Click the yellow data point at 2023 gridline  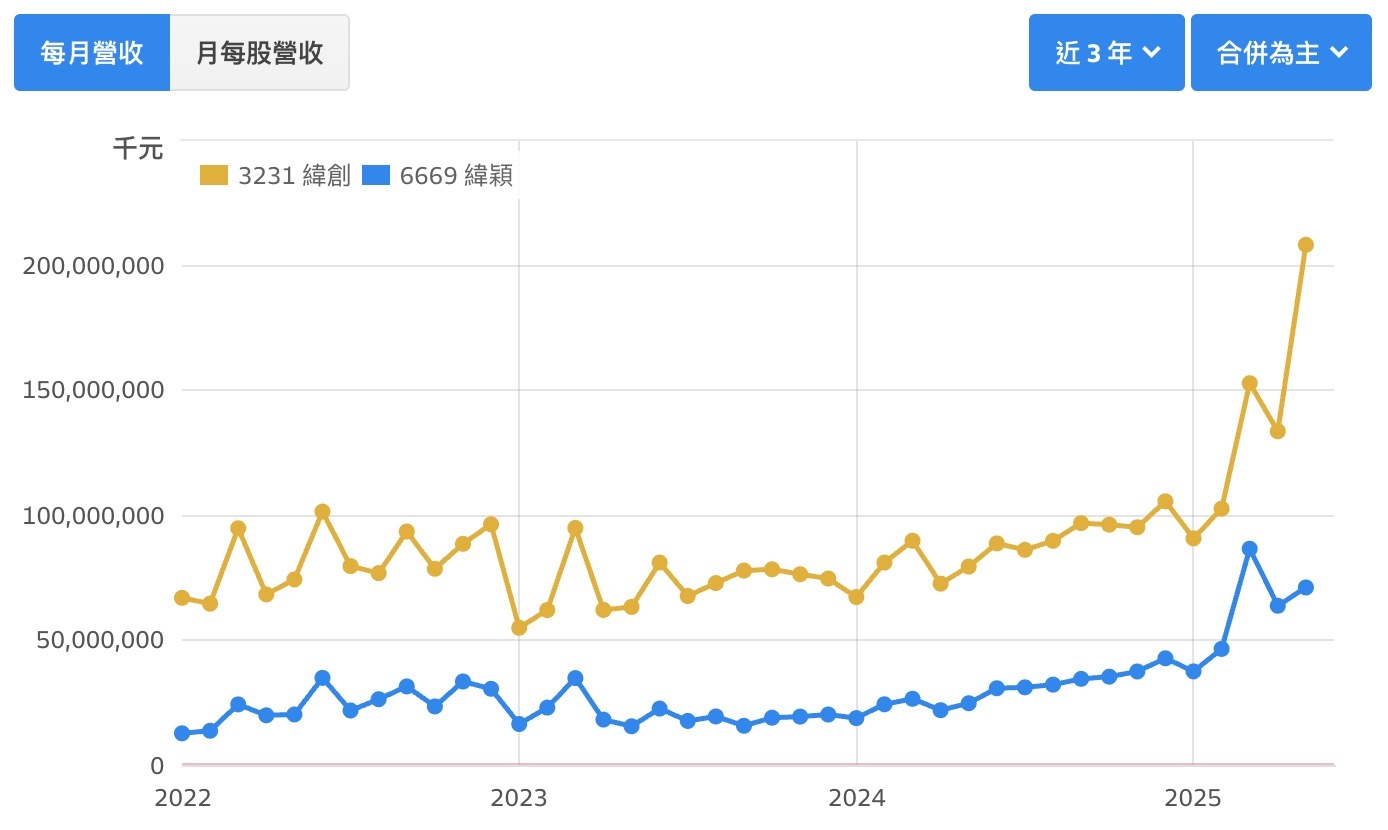[x=519, y=628]
